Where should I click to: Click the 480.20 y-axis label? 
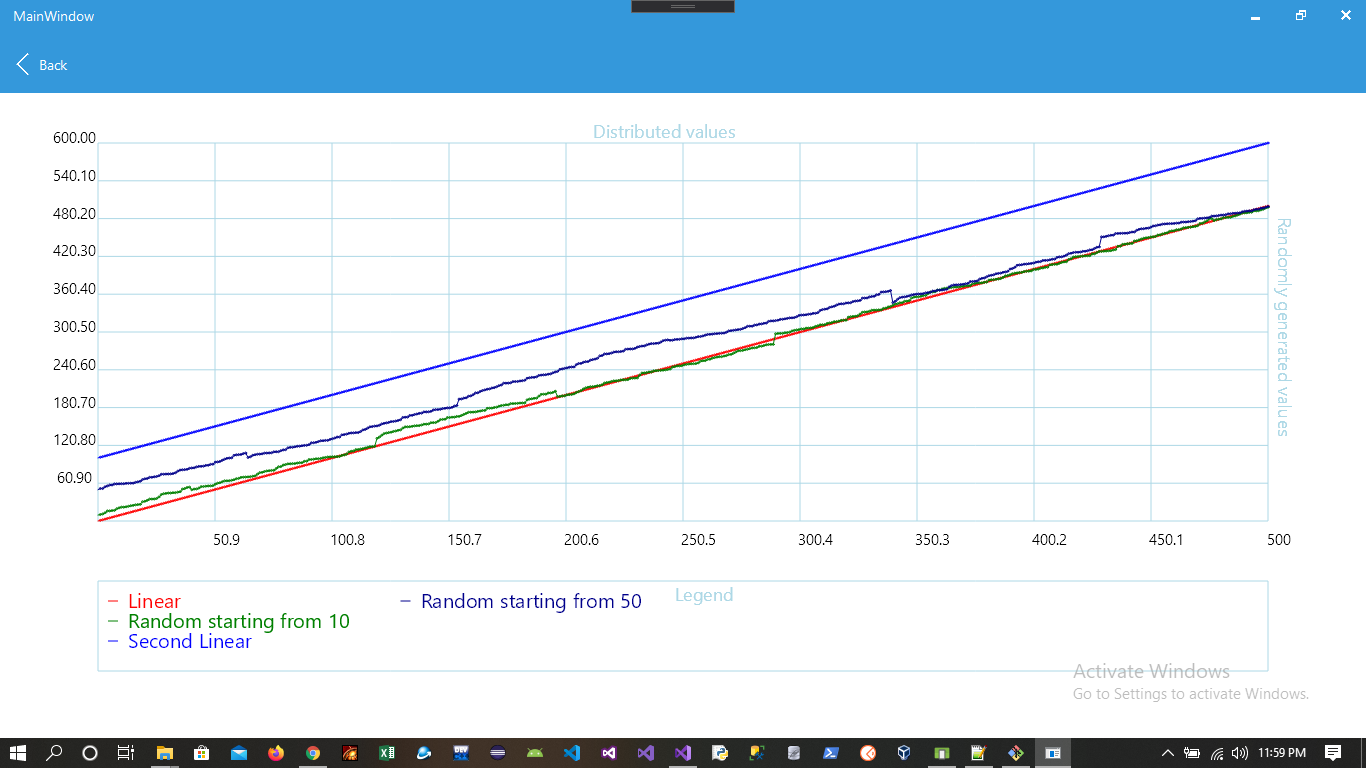click(x=75, y=214)
